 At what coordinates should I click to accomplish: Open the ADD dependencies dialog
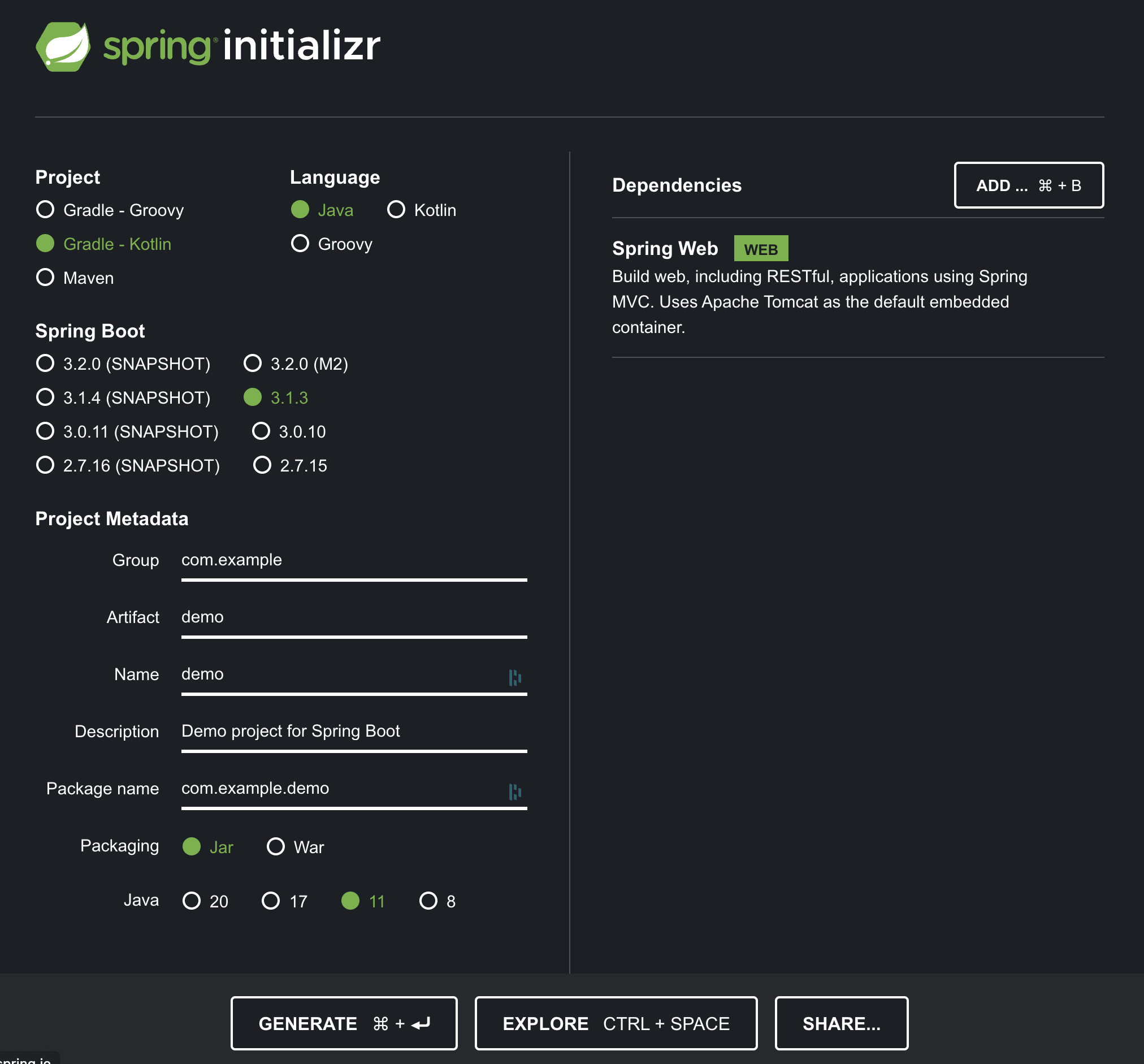click(x=1029, y=185)
